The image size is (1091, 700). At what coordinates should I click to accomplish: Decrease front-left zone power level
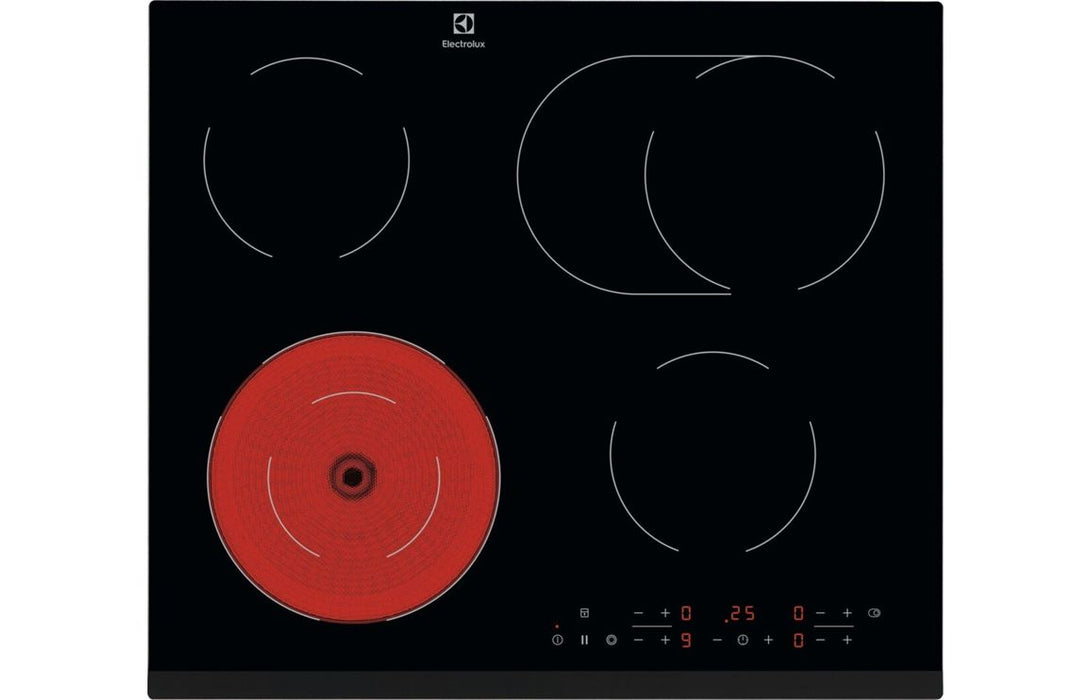pos(638,640)
